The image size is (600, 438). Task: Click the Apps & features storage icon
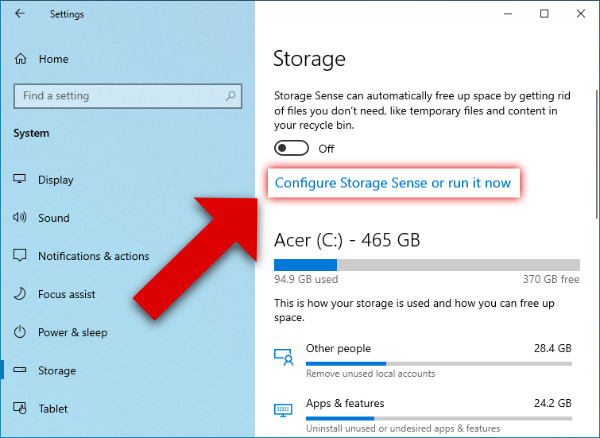(284, 410)
